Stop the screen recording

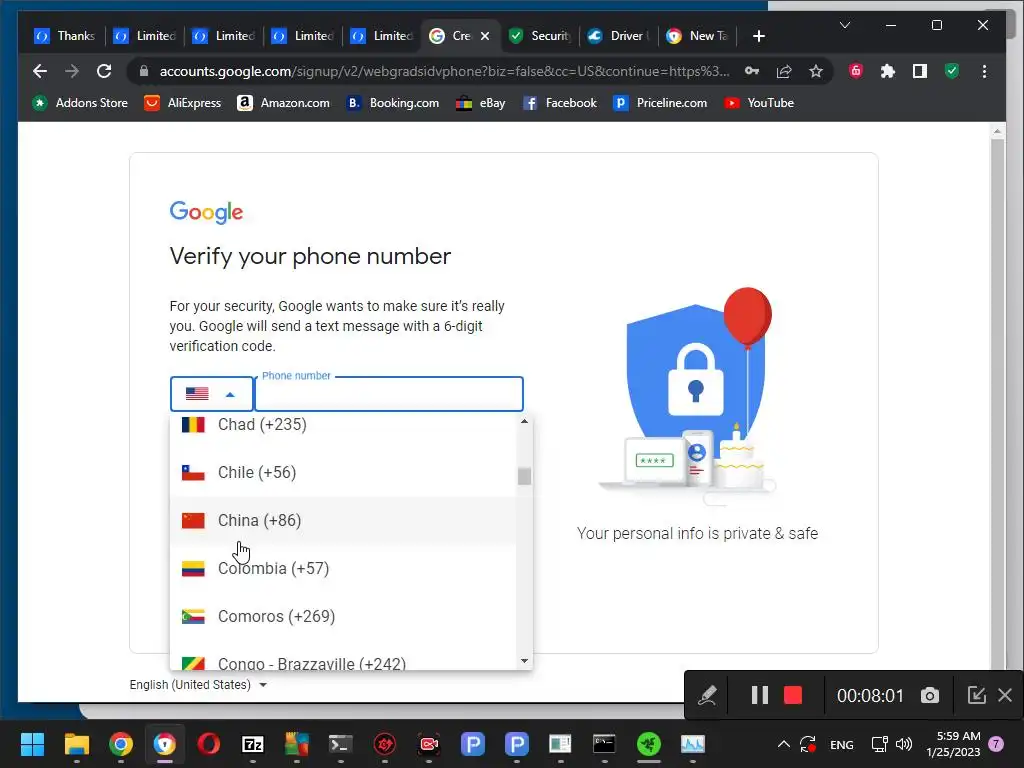click(793, 696)
